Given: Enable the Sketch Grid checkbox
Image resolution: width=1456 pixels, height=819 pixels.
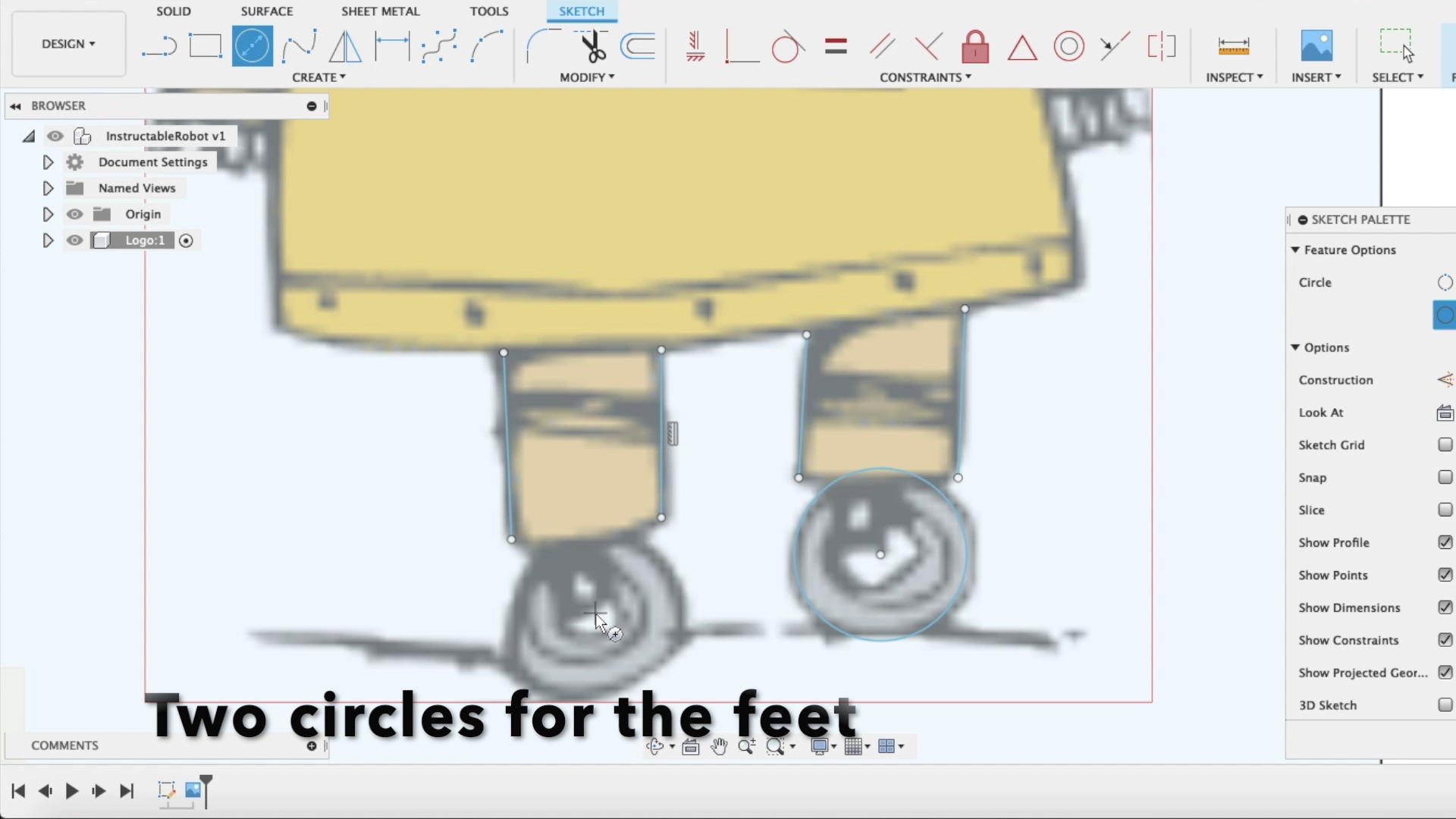Looking at the screenshot, I should (1445, 445).
